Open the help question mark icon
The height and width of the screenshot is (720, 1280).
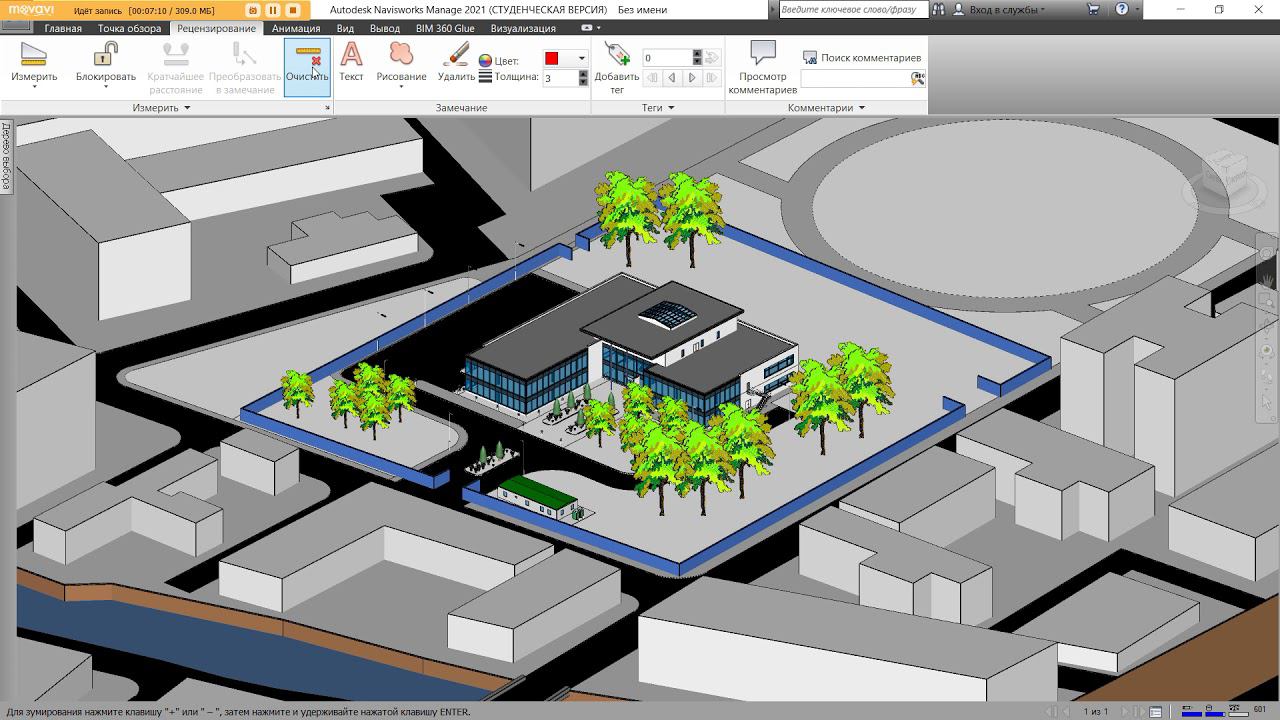click(x=1121, y=9)
